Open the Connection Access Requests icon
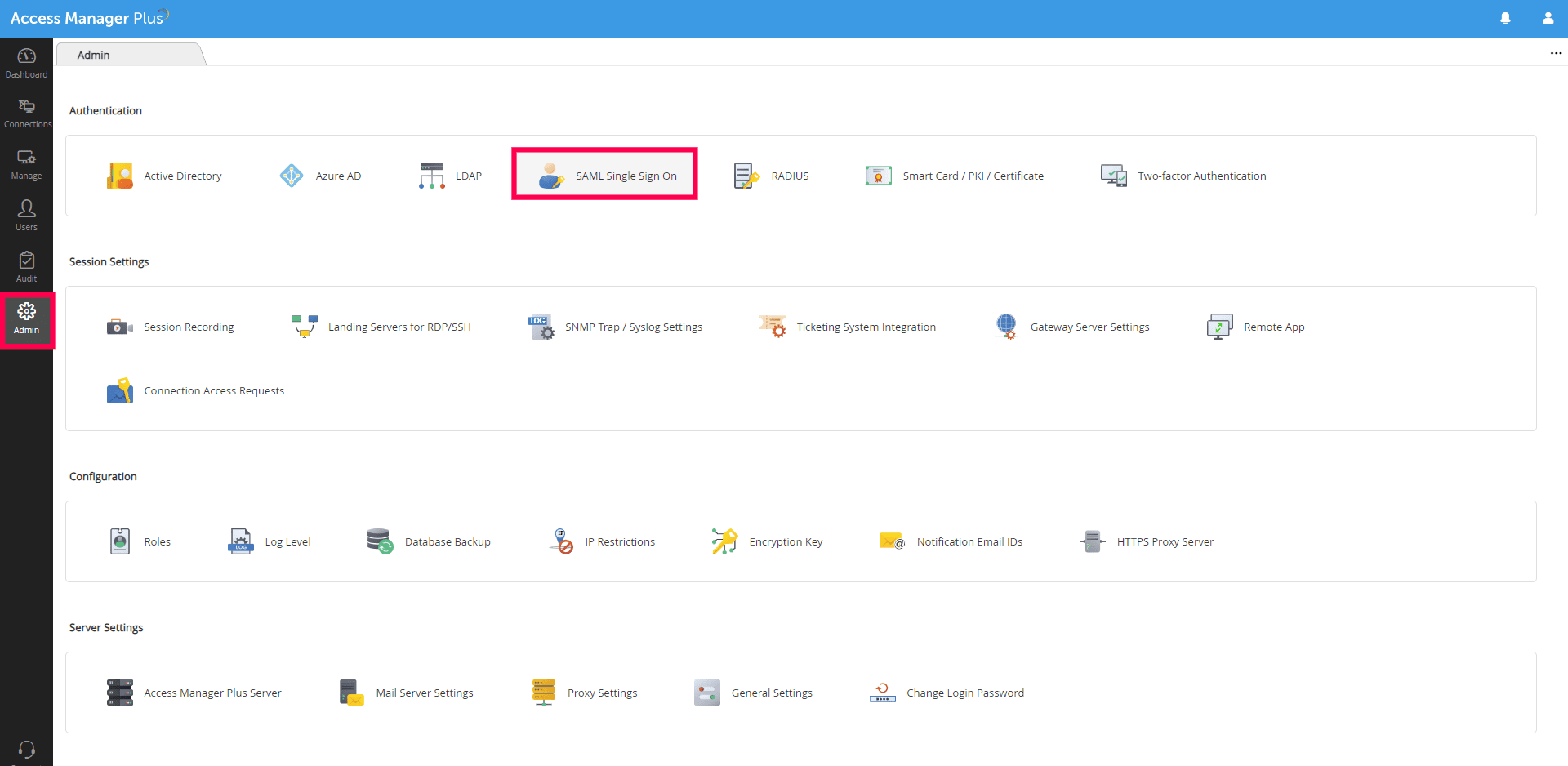Screen dimensions: 1568x766 tap(119, 390)
